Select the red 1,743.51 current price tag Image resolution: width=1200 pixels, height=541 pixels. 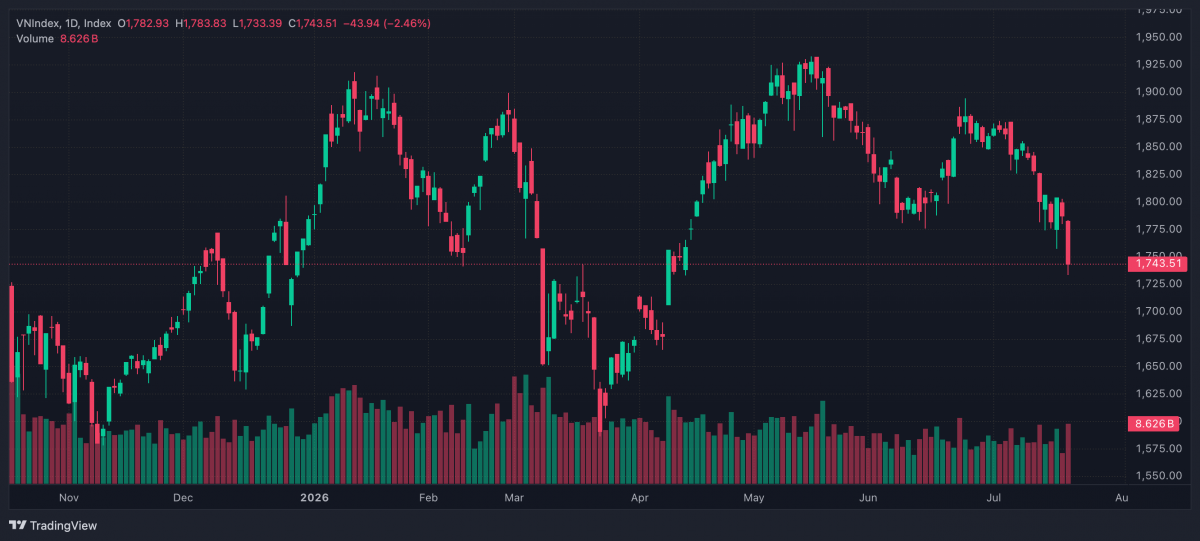click(x=1158, y=264)
